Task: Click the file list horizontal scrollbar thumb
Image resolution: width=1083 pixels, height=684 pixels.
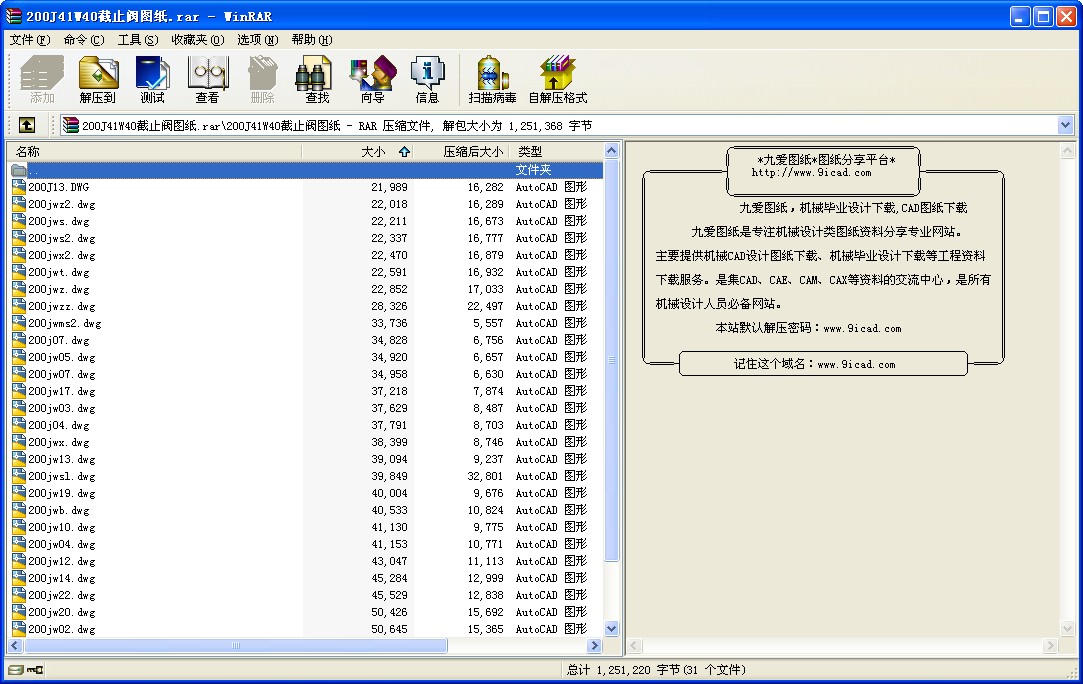Action: click(x=236, y=646)
